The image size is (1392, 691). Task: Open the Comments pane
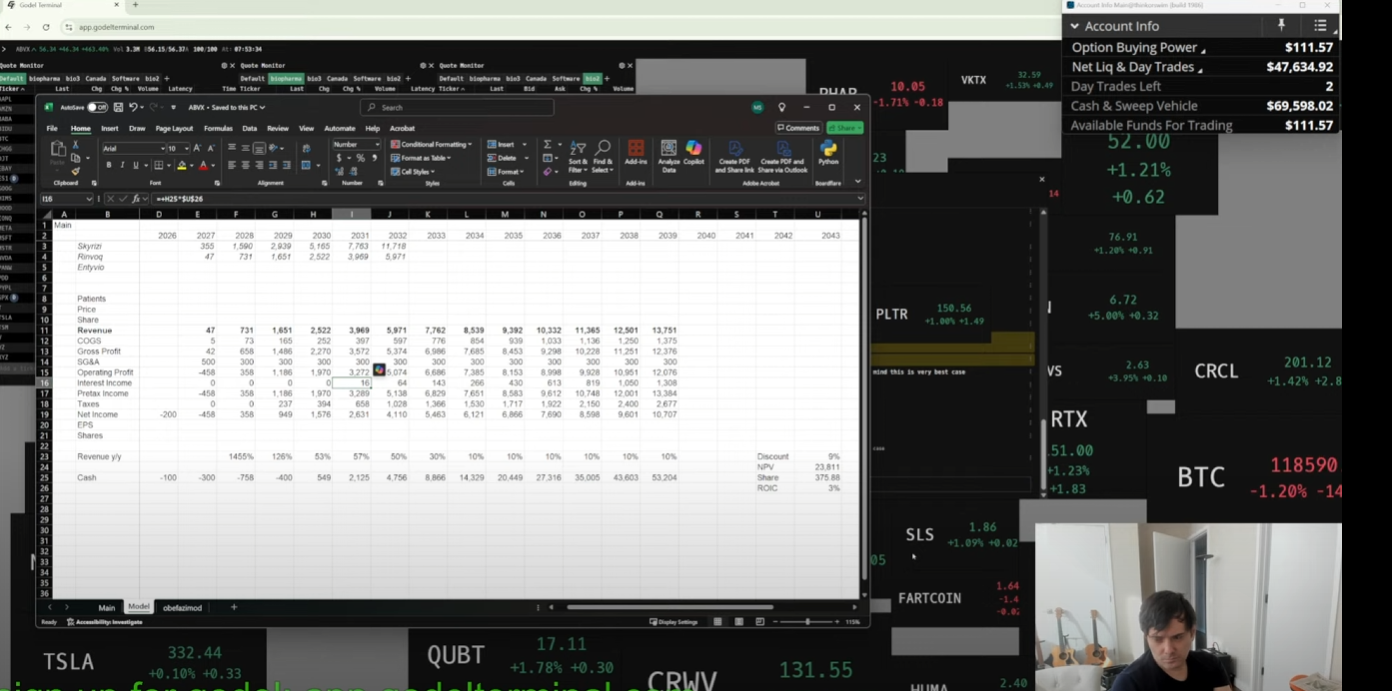[798, 128]
